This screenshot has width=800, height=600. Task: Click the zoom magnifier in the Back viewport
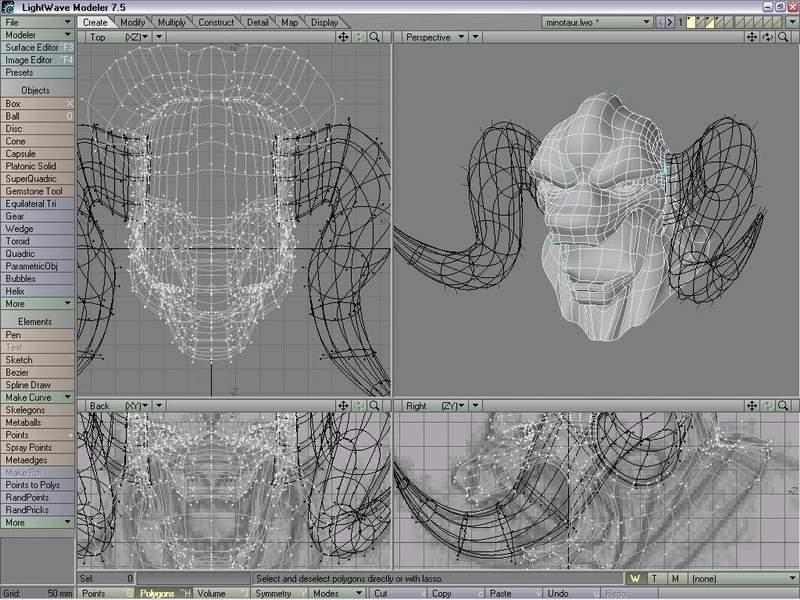point(374,406)
